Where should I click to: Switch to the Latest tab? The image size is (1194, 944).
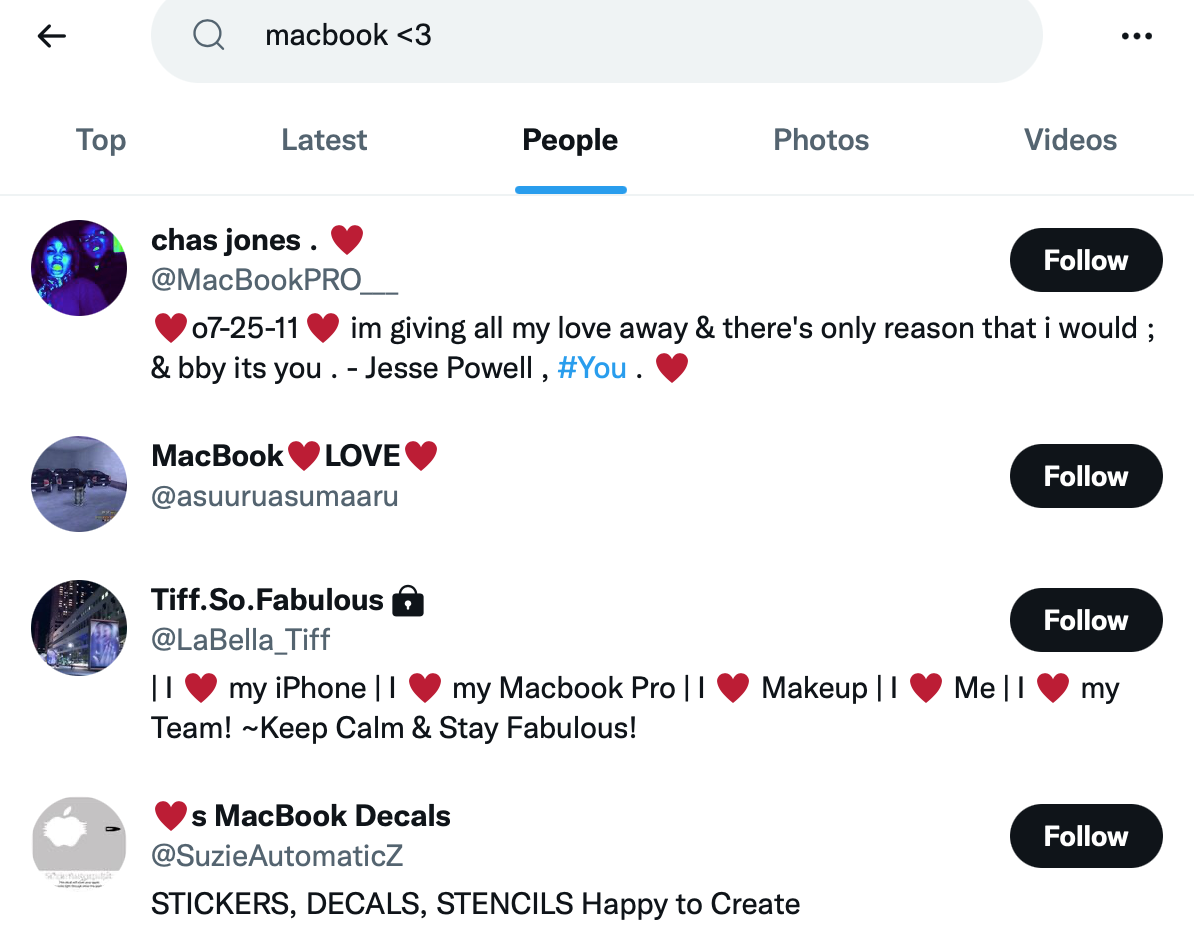324,140
